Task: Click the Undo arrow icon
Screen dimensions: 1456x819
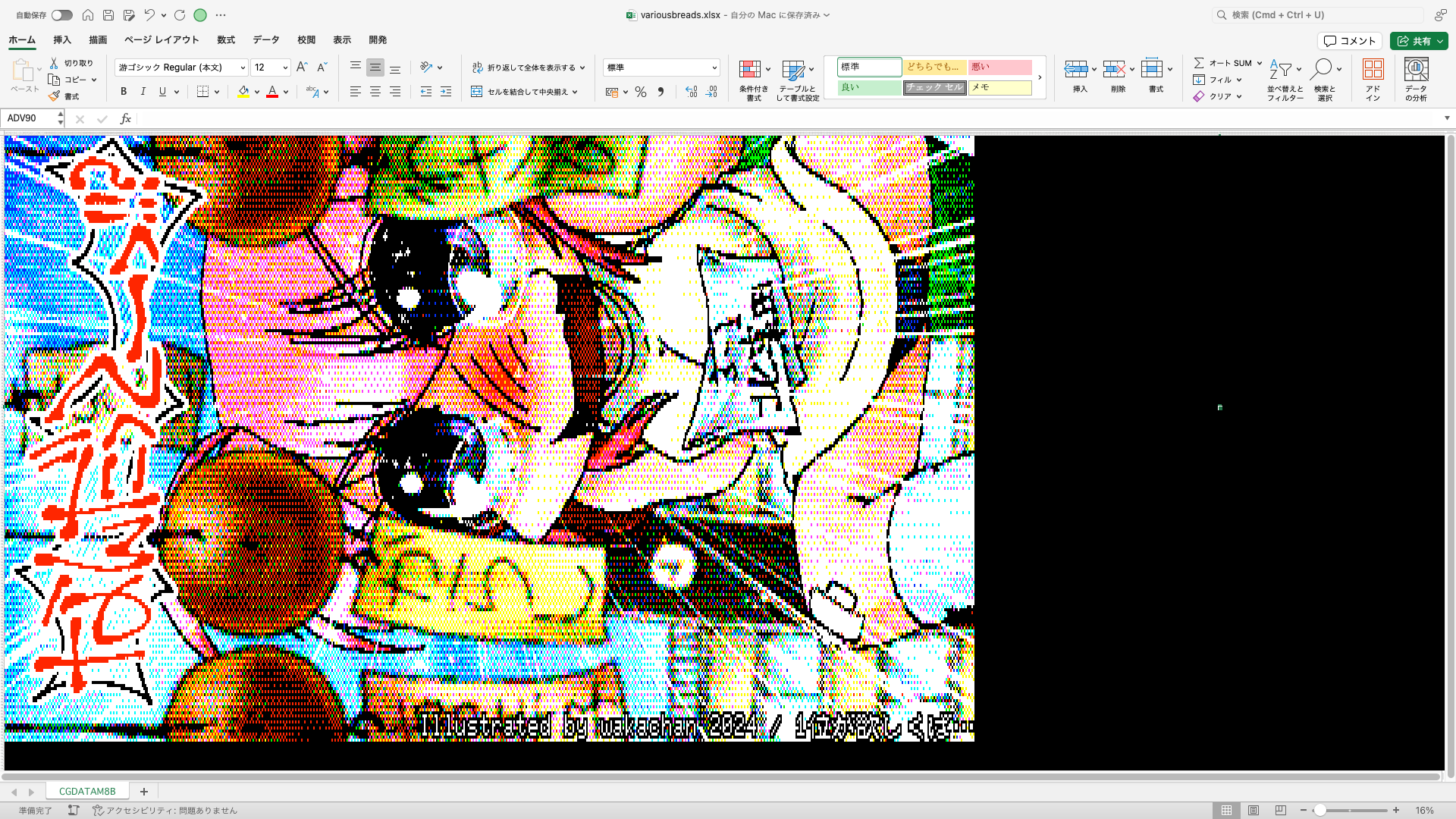Action: click(x=149, y=15)
